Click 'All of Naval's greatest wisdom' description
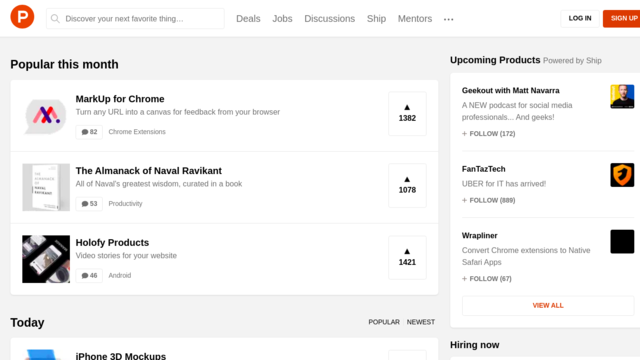 (x=159, y=184)
